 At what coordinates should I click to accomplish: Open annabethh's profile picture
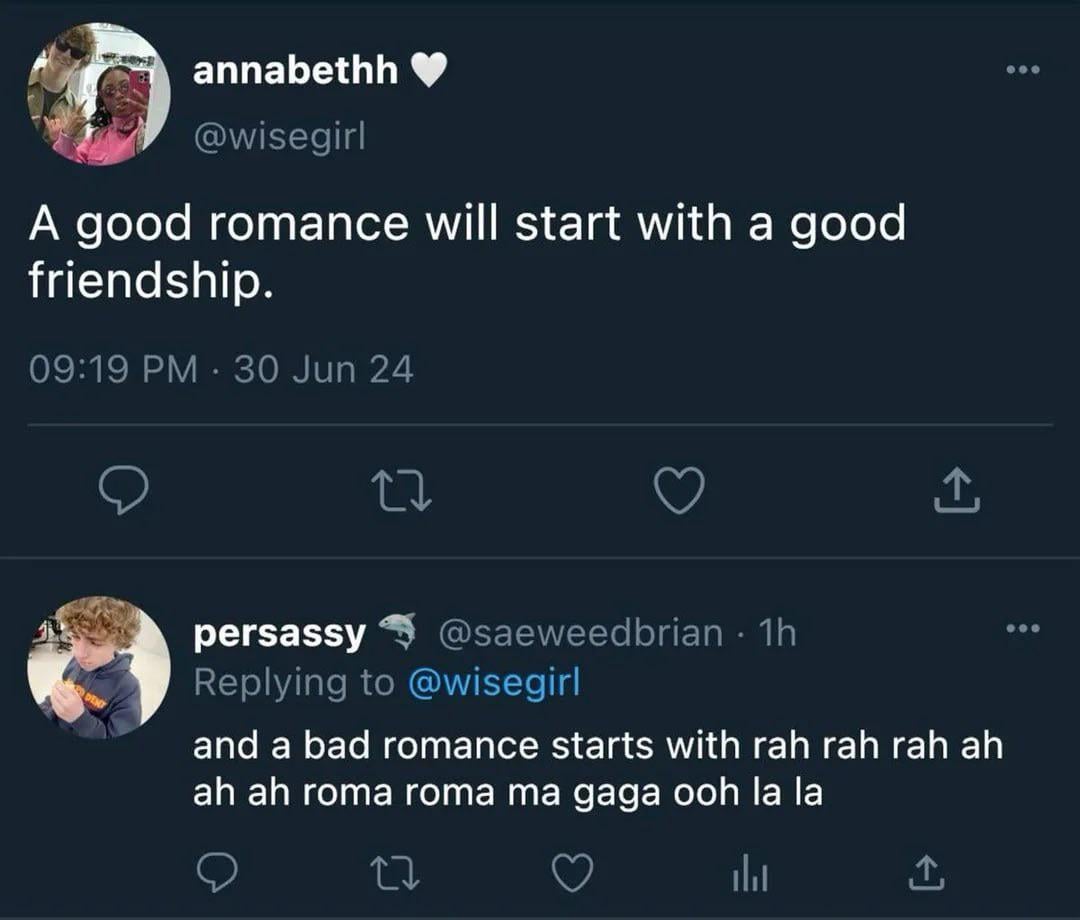[x=99, y=94]
